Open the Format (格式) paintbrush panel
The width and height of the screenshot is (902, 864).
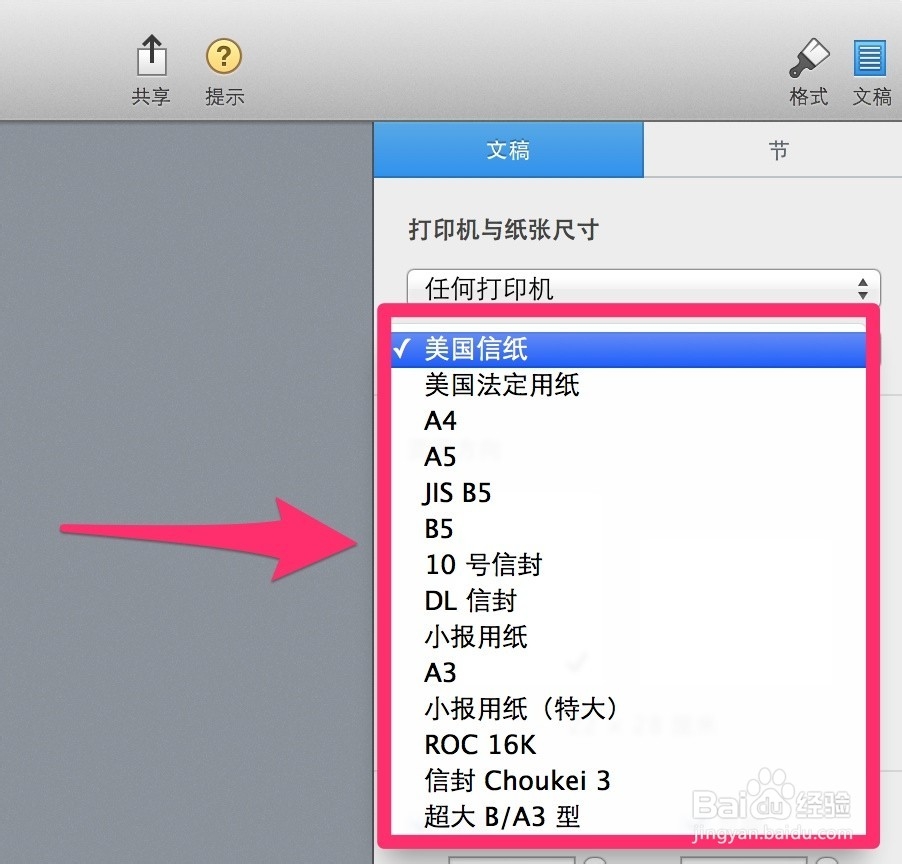click(808, 58)
